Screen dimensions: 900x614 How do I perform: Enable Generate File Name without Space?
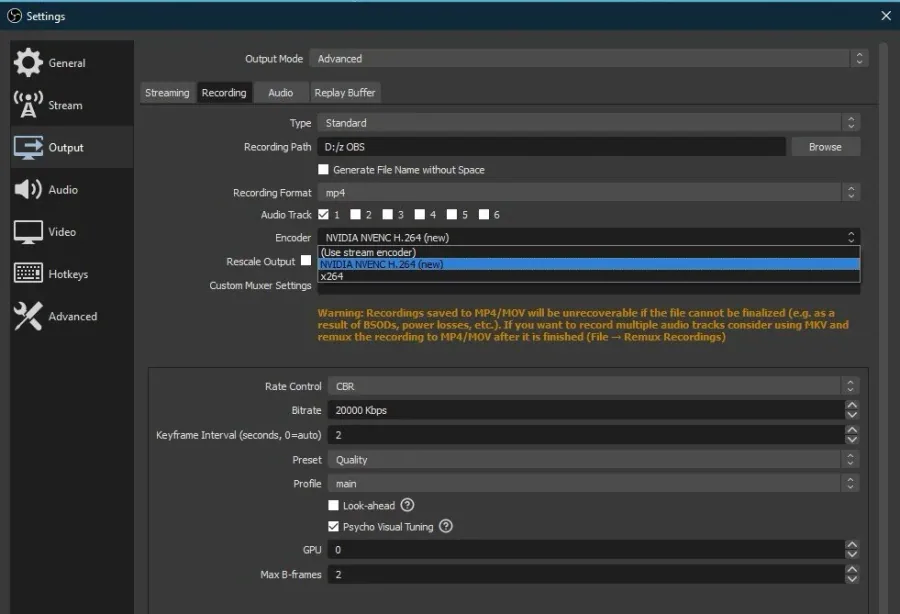click(x=323, y=169)
